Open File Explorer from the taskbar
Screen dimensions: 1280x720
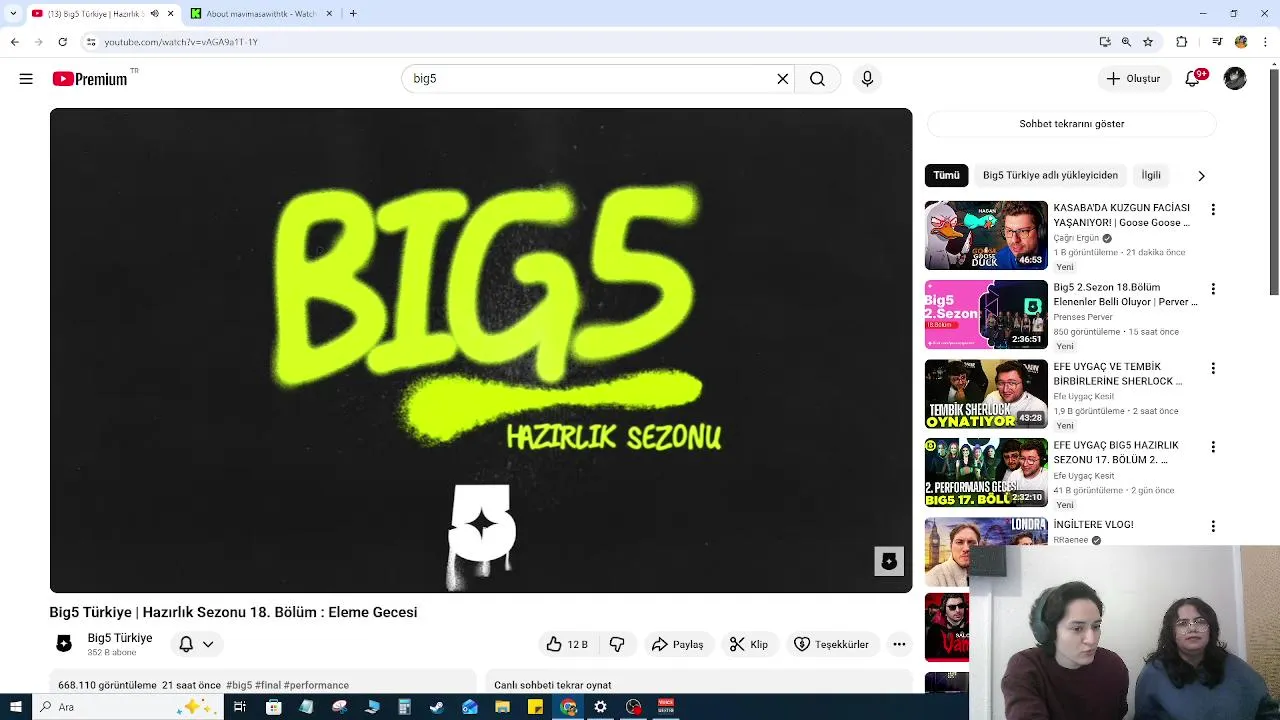503,707
